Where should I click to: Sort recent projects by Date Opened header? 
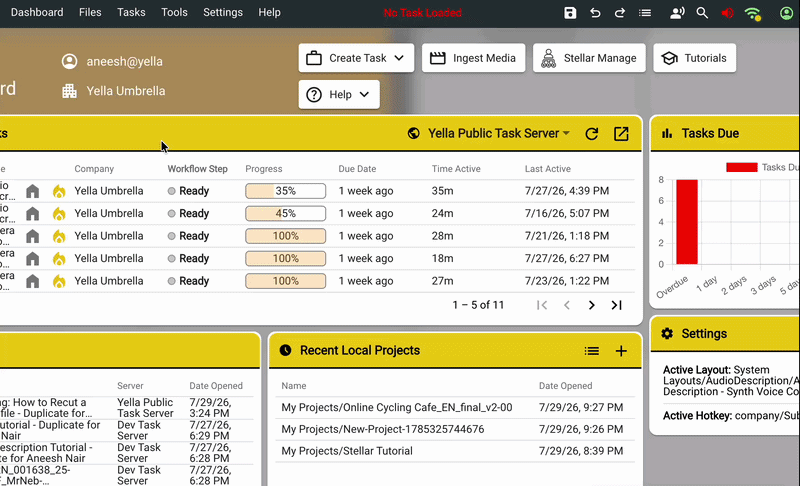[x=565, y=386]
